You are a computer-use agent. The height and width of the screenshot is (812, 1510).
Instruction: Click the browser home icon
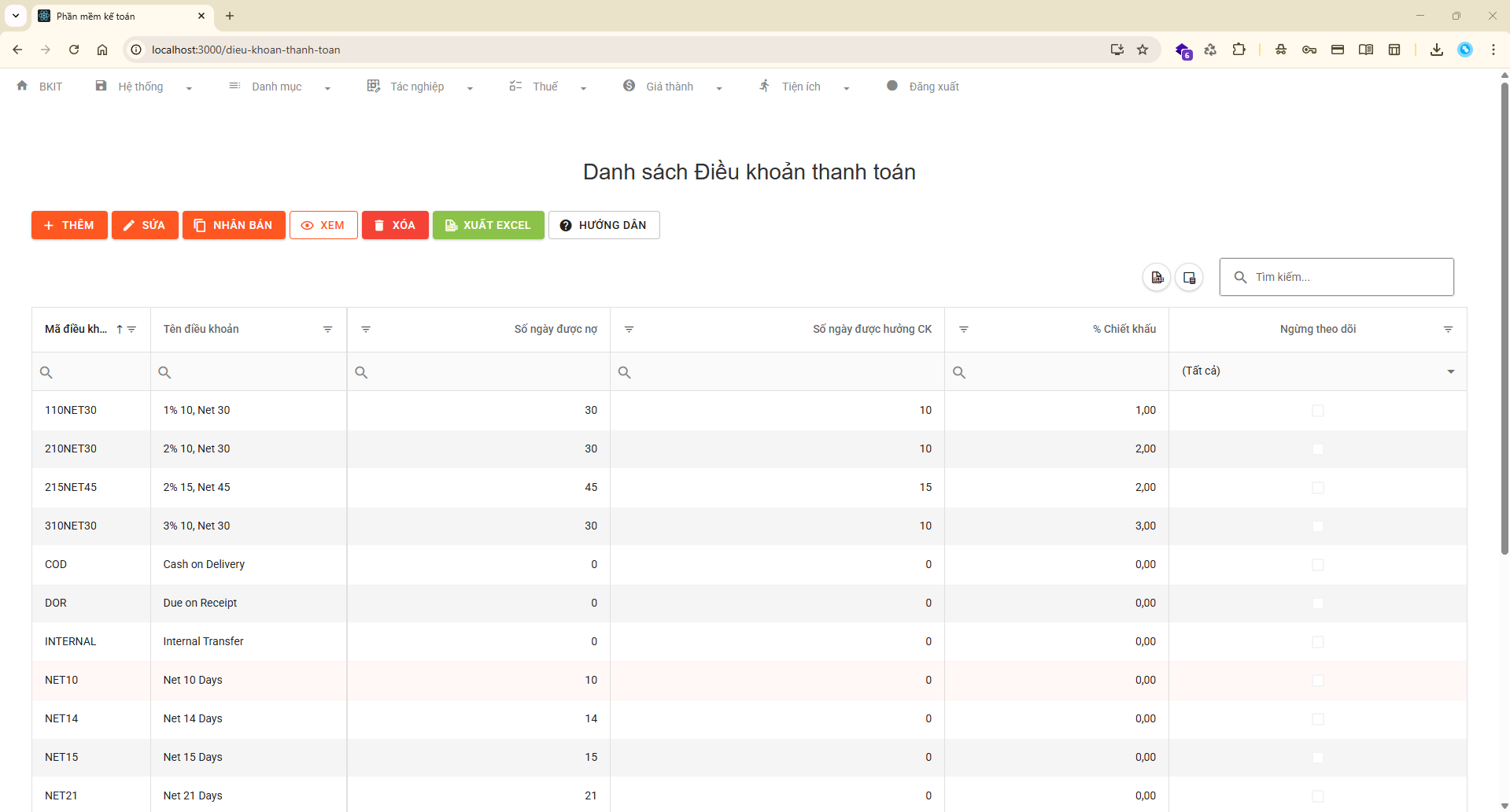[x=102, y=50]
